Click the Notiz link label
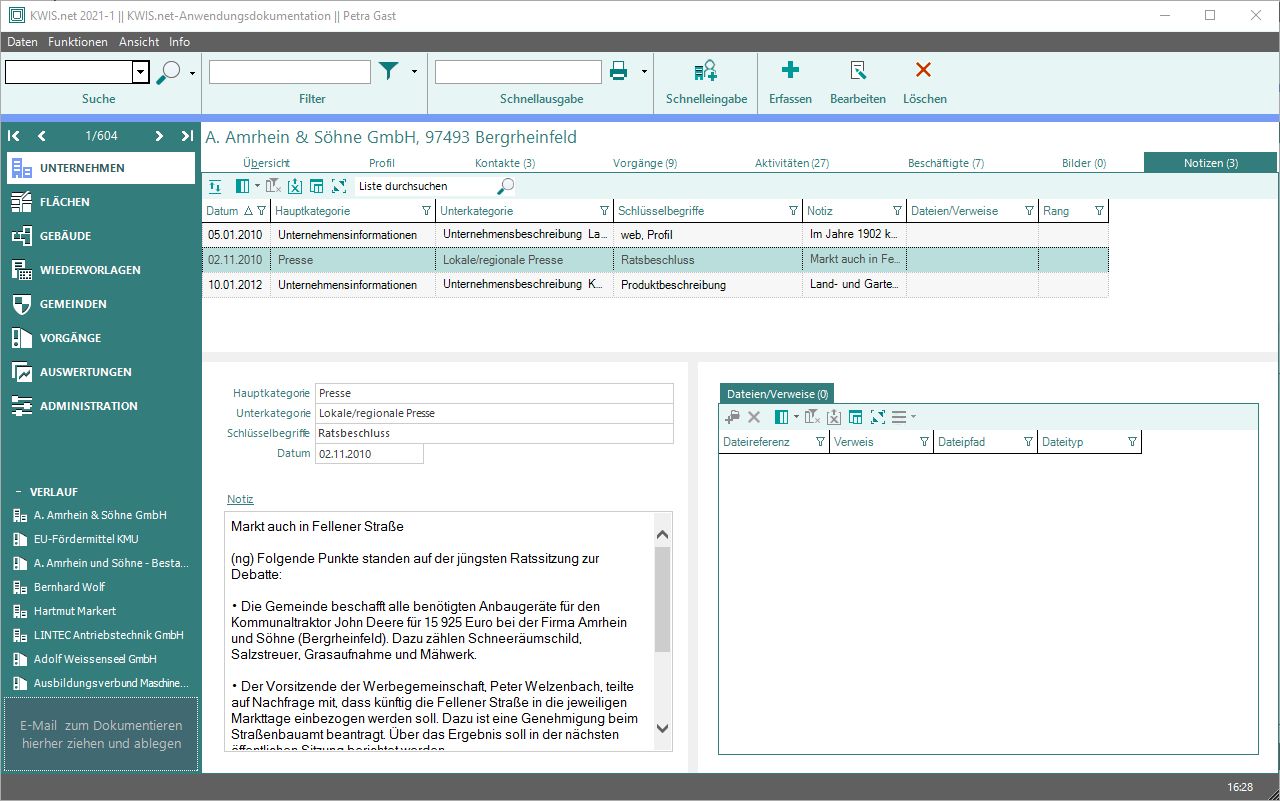The image size is (1280, 801). coord(240,499)
